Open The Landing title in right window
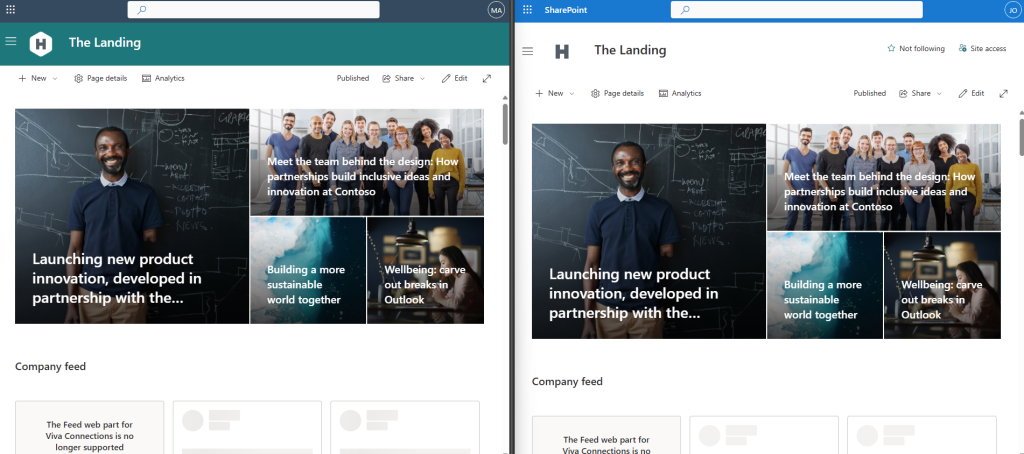 [630, 50]
